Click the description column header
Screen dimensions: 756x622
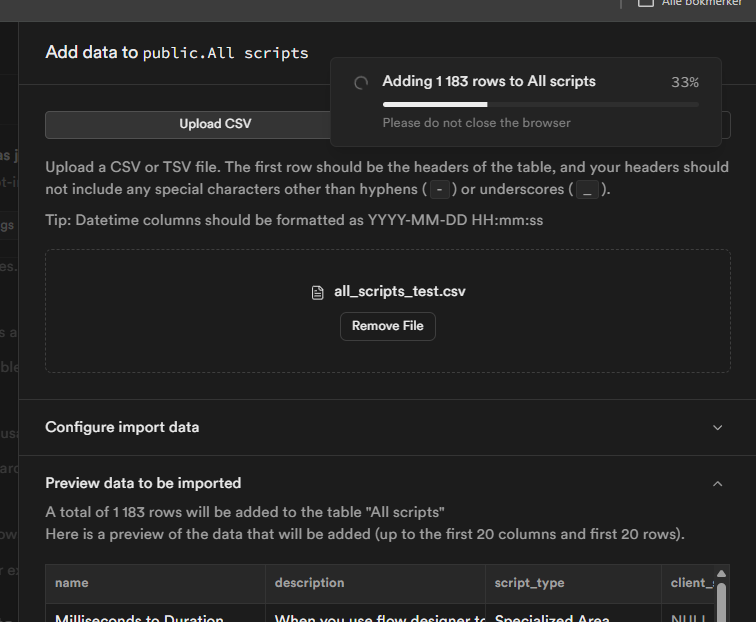coord(310,583)
